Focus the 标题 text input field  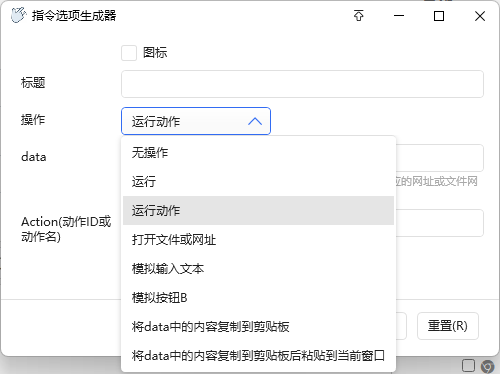[x=302, y=84]
